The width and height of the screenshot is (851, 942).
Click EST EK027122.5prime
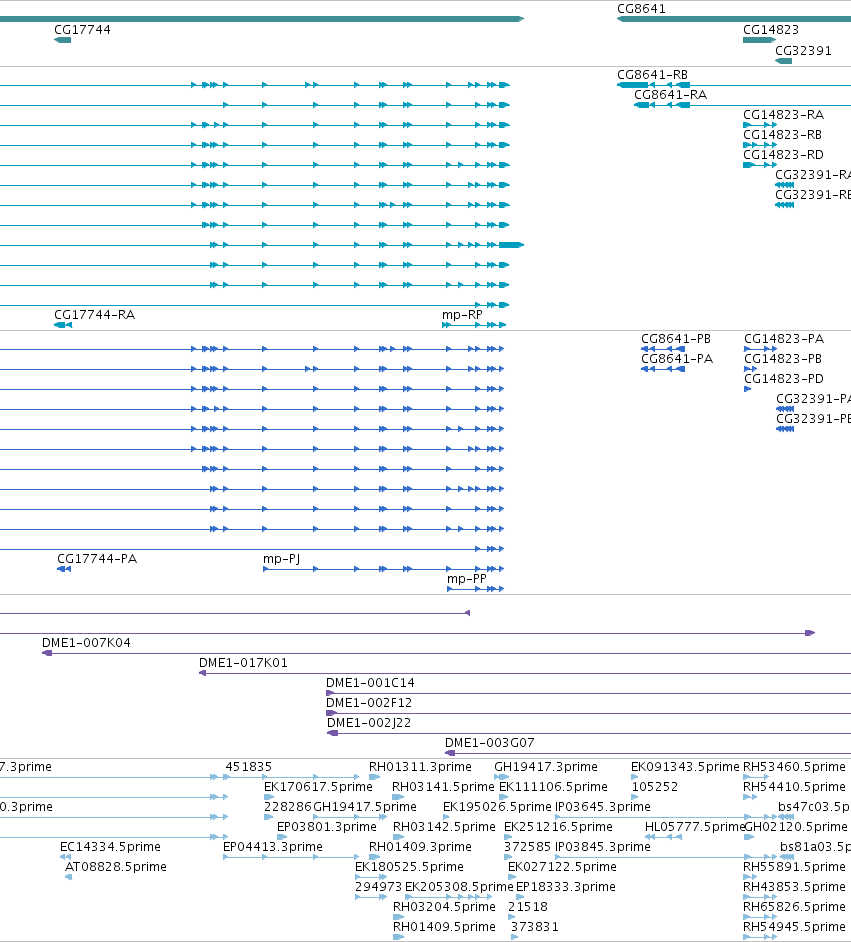point(562,867)
